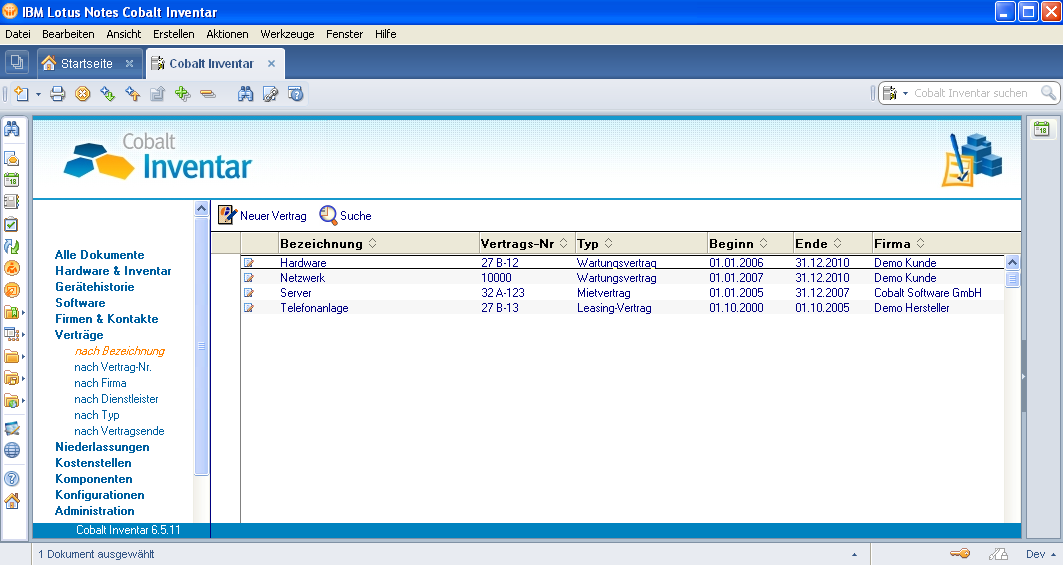Open Firmen & Kontakte navigation link
This screenshot has width=1063, height=565.
106,319
